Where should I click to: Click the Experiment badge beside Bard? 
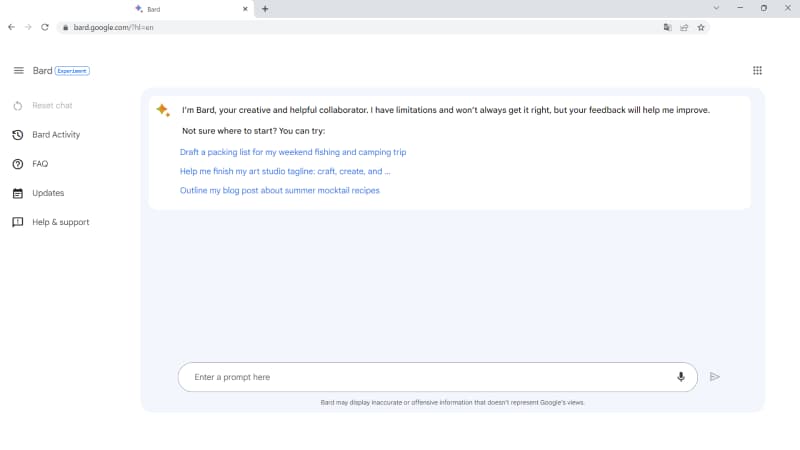coord(72,71)
